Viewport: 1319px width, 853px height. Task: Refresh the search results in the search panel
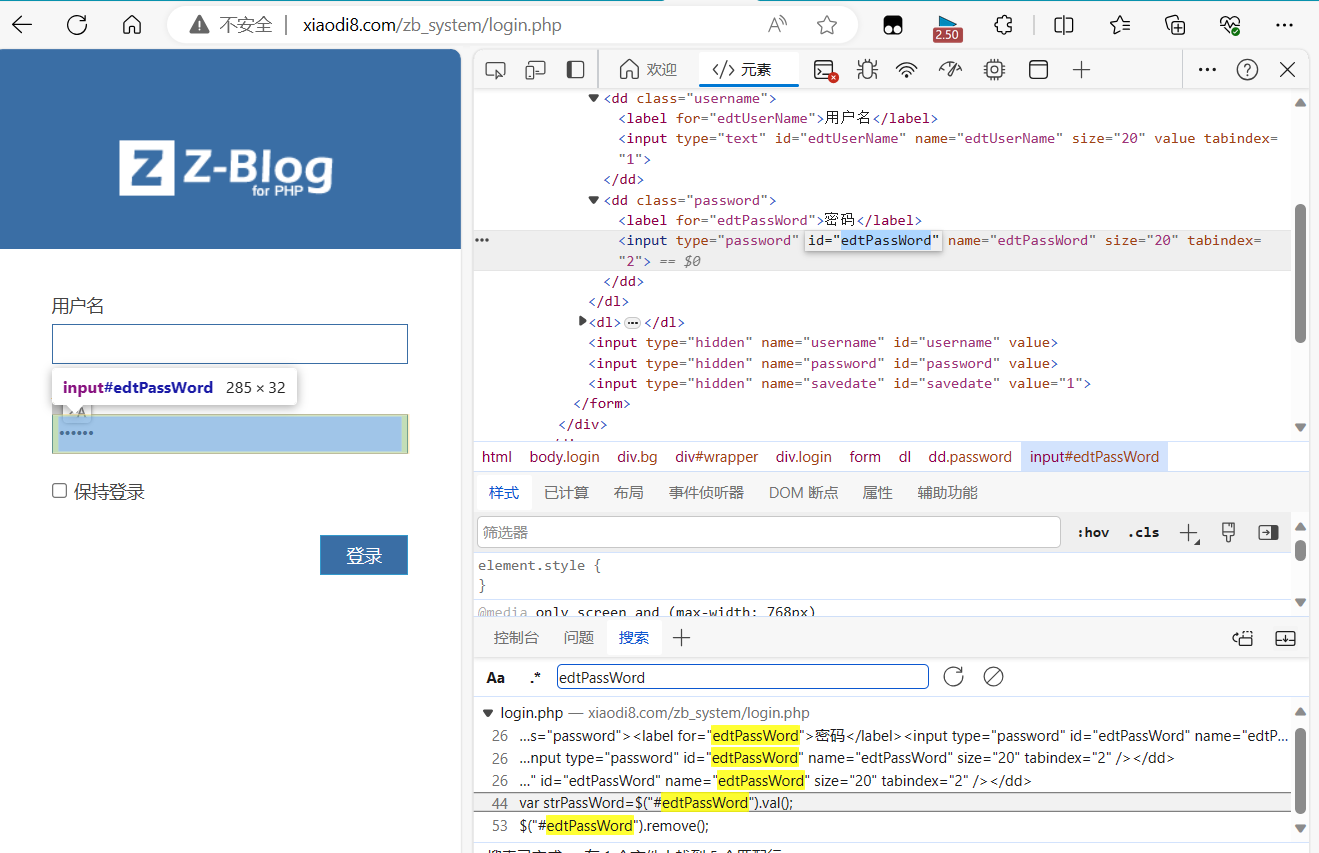[x=953, y=677]
